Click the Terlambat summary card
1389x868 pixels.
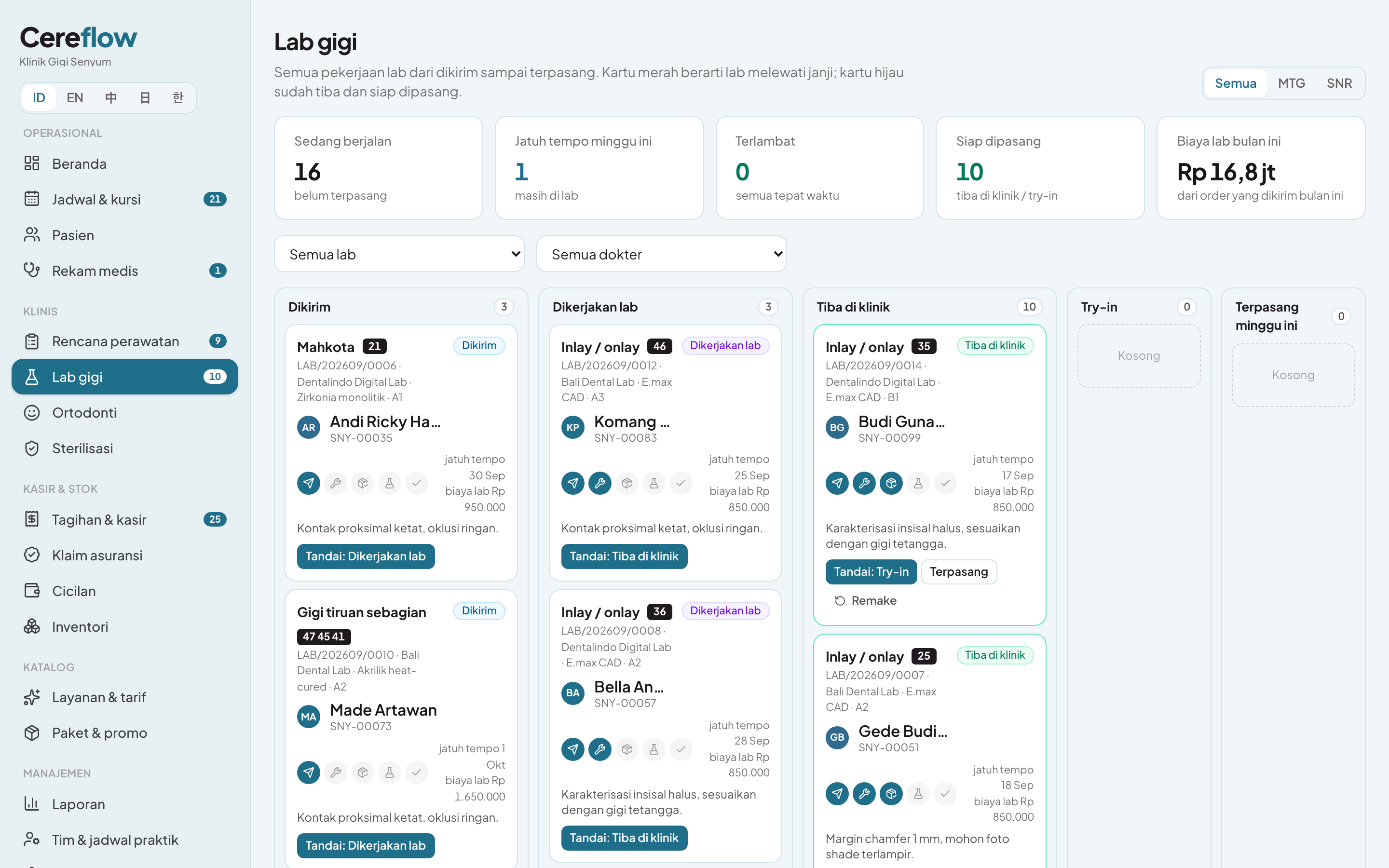pos(819,168)
